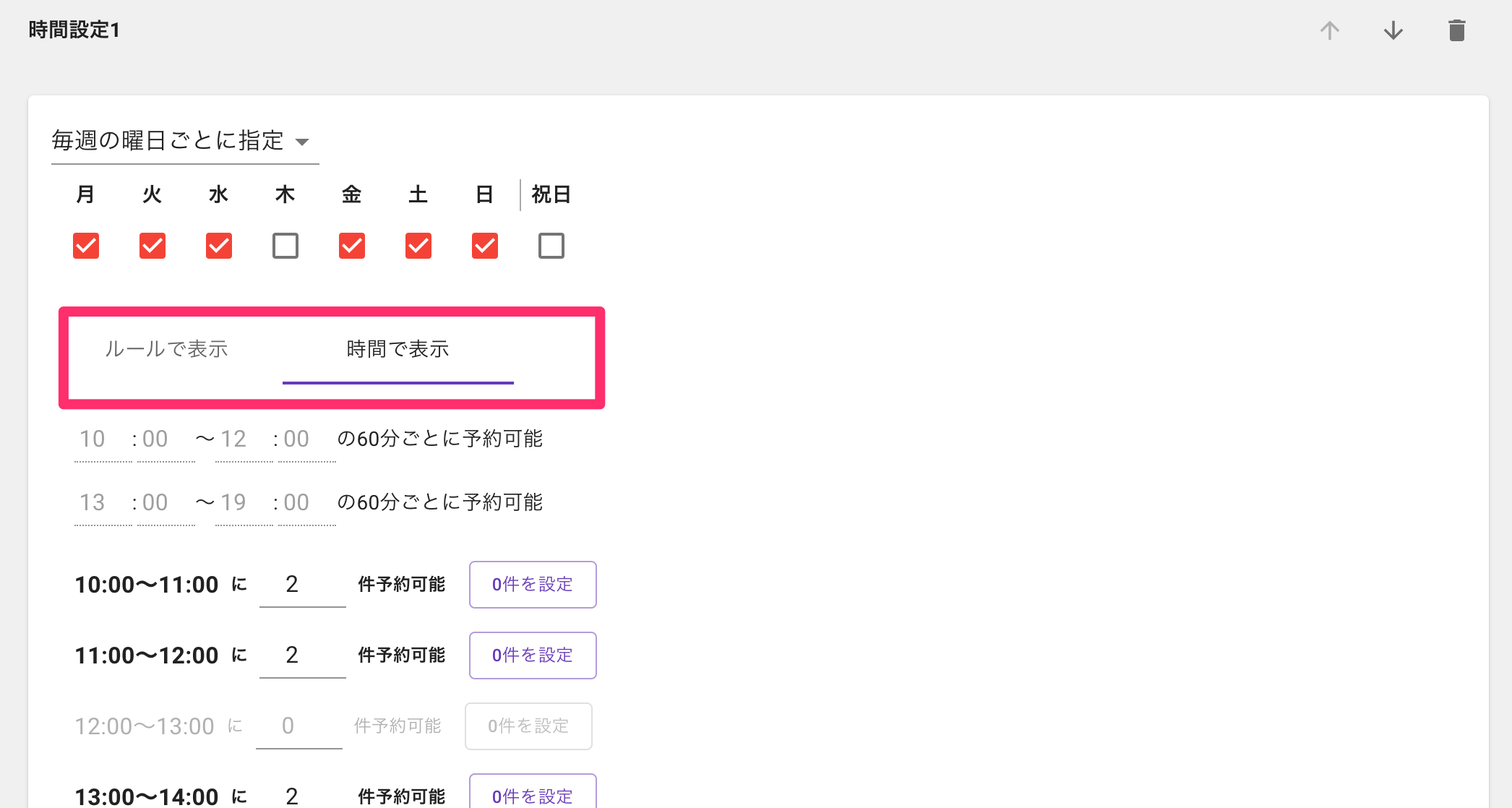Screen dimensions: 1512x808
Task: Enable the 祝日 (holiday) checkbox
Action: point(551,246)
